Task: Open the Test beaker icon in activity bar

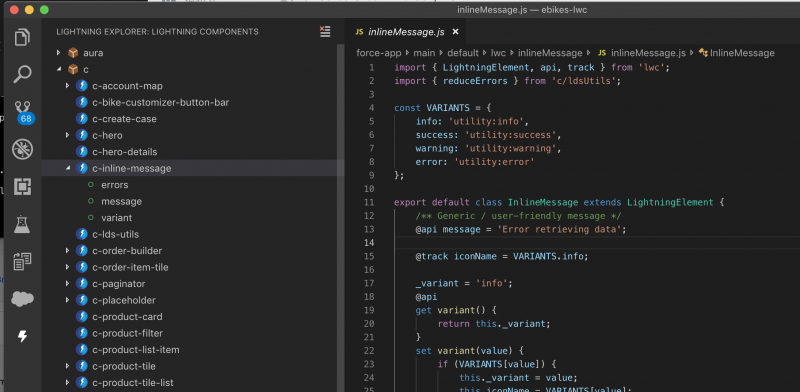Action: coord(22,225)
